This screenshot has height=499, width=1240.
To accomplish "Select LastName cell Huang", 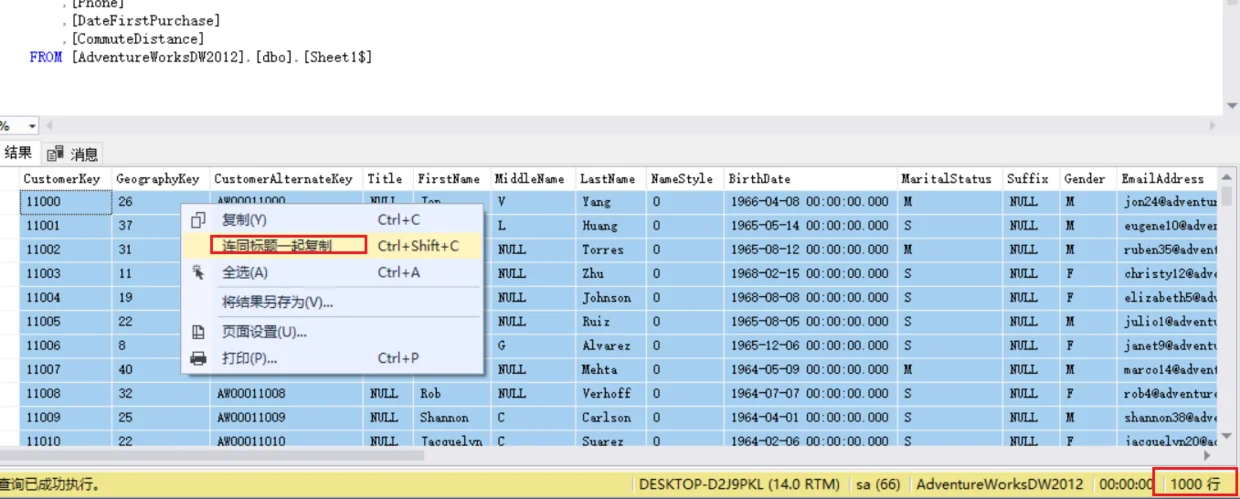I will tap(610, 225).
